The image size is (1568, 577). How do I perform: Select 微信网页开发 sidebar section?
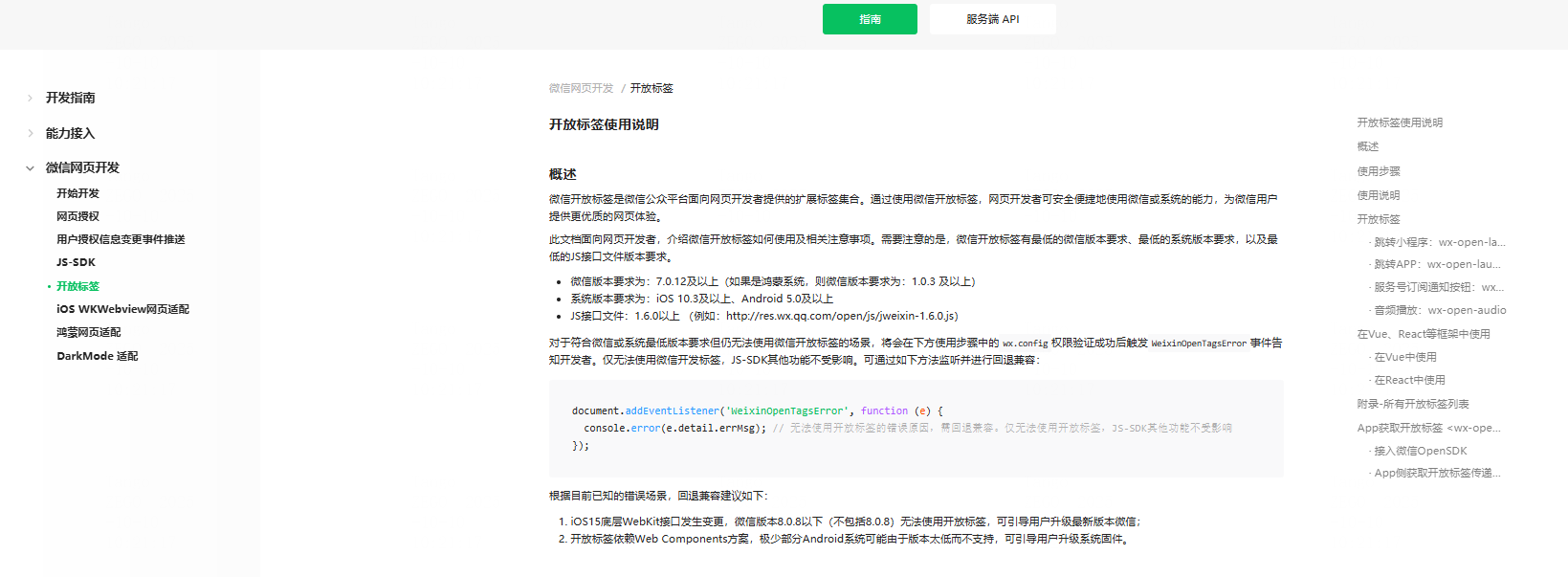tap(82, 167)
